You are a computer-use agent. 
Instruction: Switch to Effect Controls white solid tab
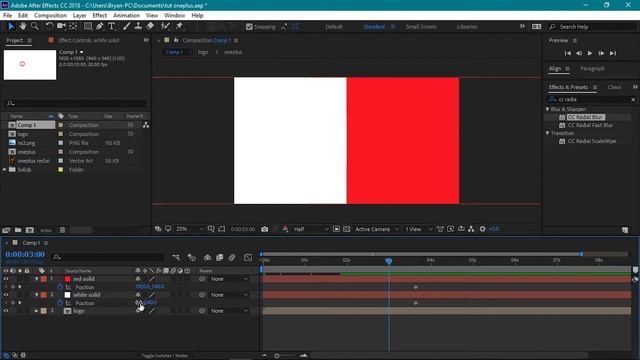coord(89,40)
